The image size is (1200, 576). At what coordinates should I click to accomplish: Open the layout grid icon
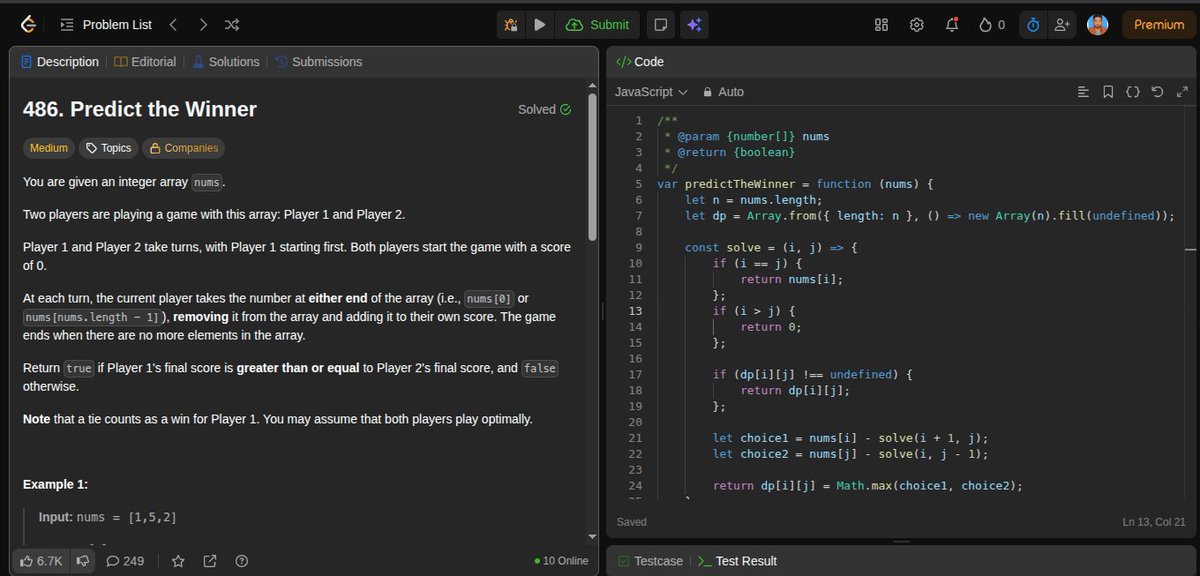click(x=881, y=25)
